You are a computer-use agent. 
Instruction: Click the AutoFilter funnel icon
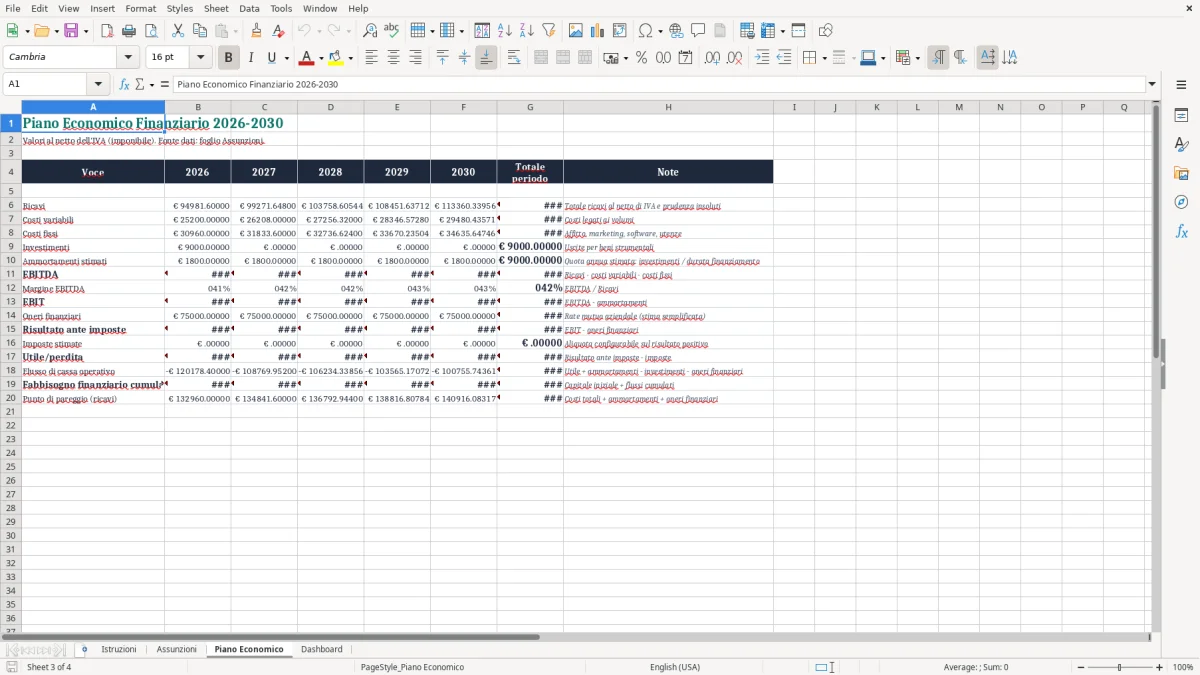pos(549,31)
